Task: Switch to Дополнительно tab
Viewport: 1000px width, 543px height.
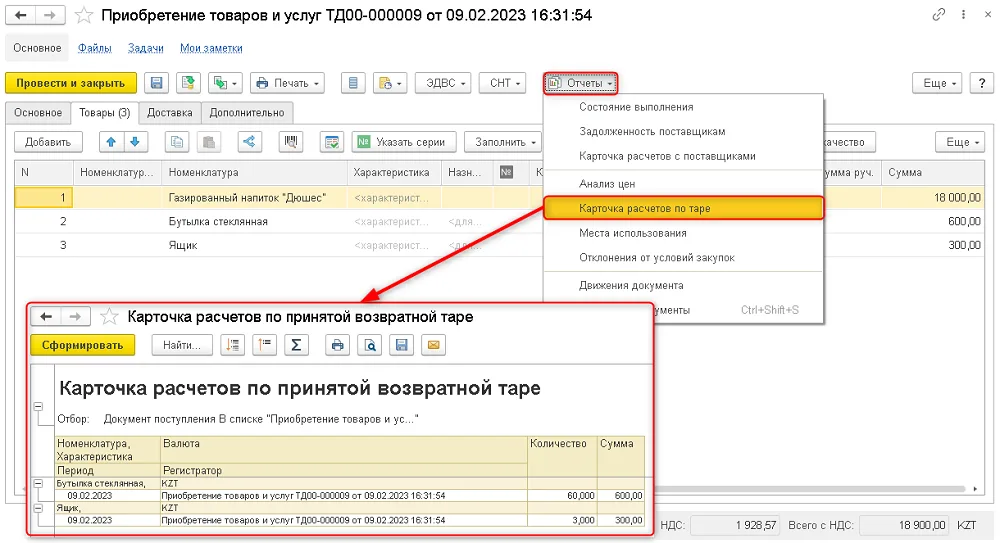Action: pyautogui.click(x=247, y=112)
